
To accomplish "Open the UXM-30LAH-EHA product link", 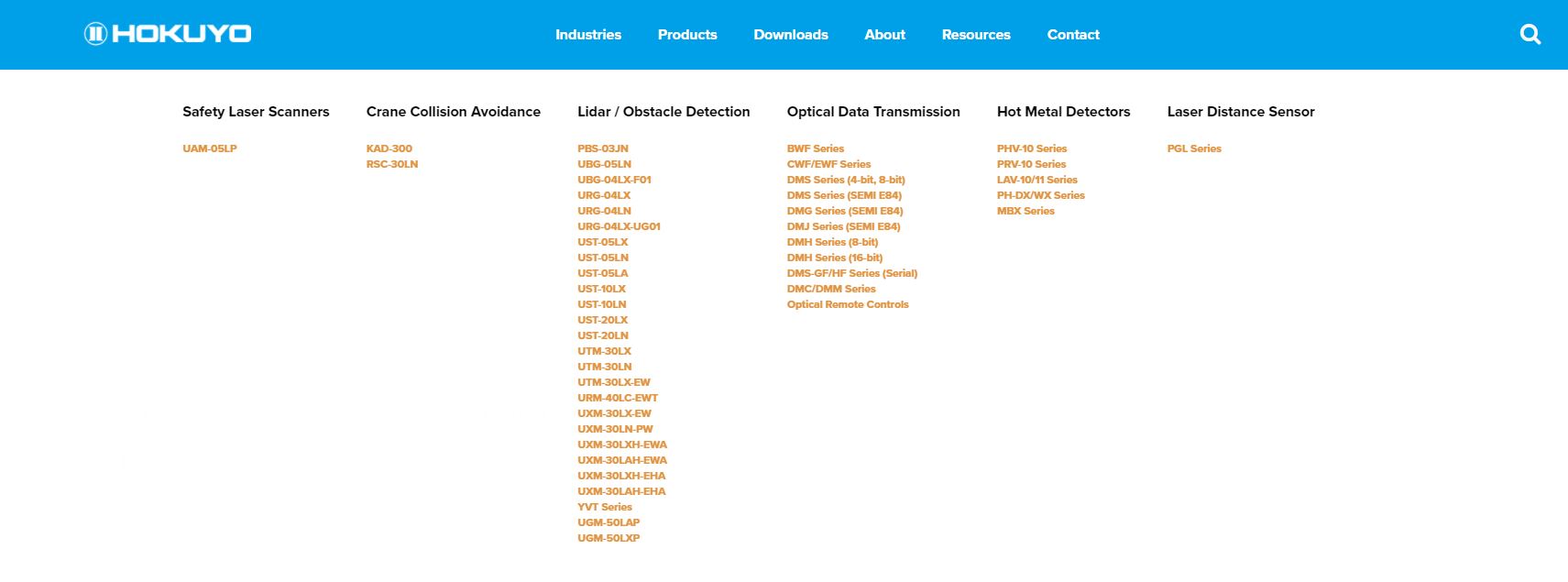I will tap(621, 491).
